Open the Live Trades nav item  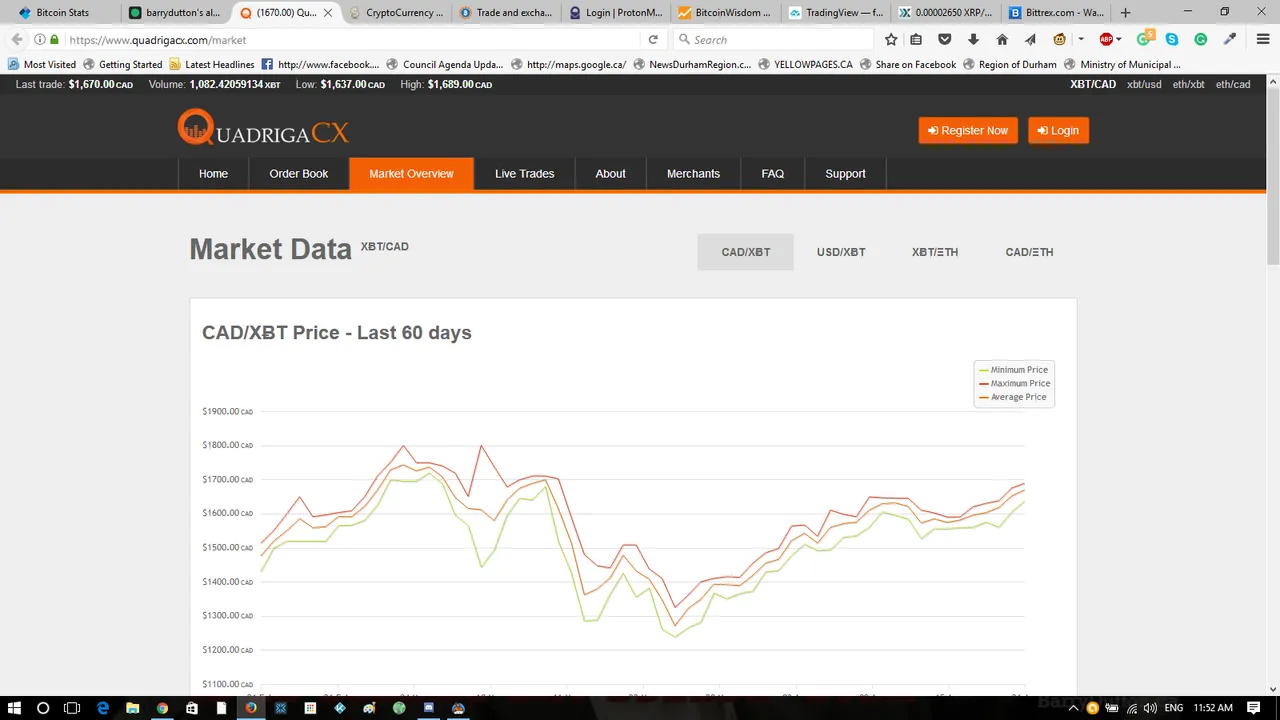tap(524, 174)
